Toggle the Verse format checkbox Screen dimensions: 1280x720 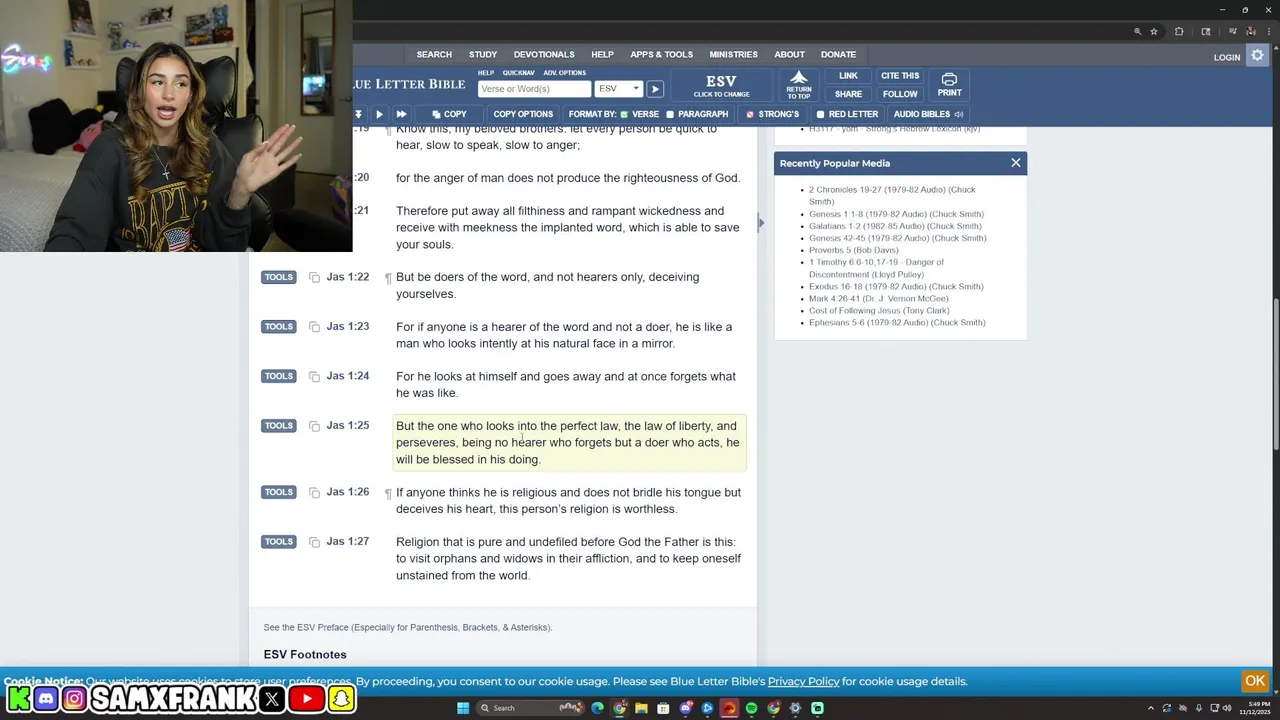624,114
